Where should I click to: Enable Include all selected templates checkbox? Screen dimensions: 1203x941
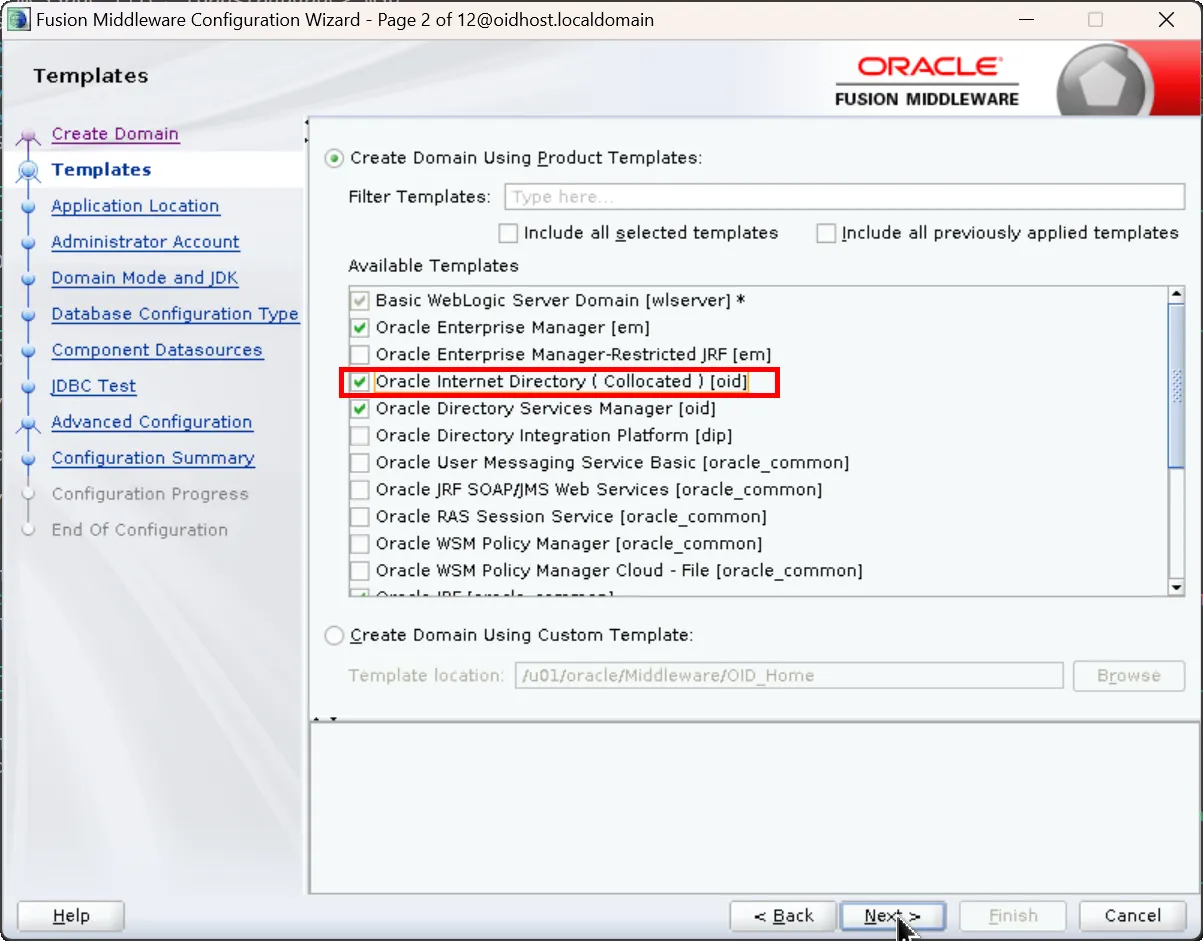[x=508, y=233]
